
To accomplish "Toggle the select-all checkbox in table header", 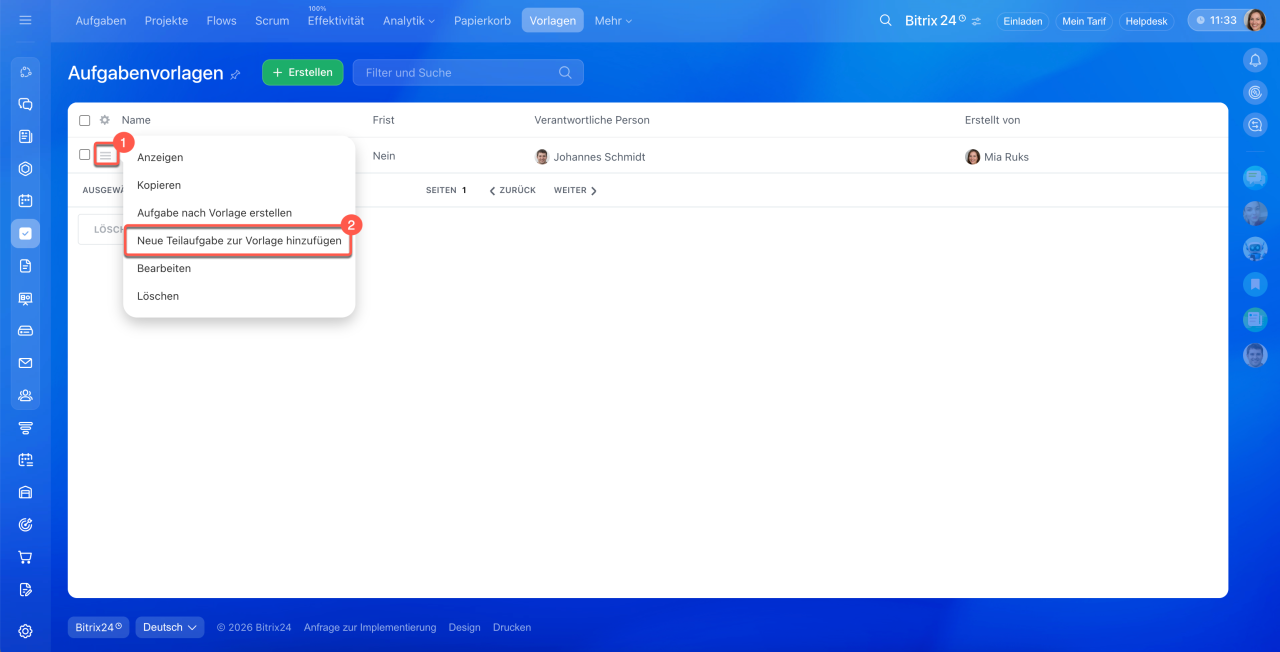I will (85, 120).
